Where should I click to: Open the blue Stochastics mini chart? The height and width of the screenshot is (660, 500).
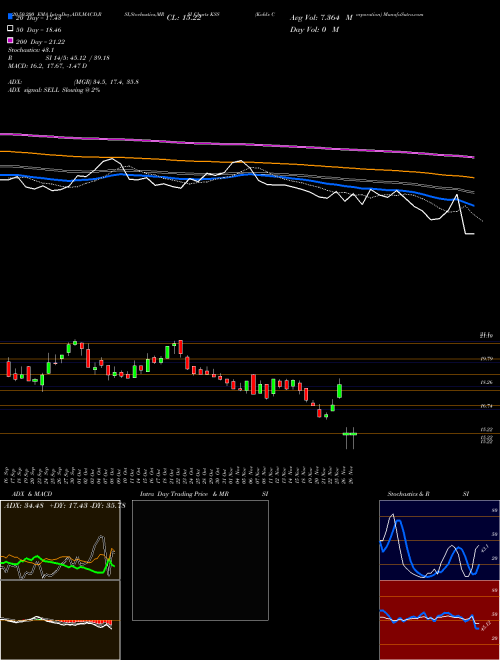[x=439, y=540]
